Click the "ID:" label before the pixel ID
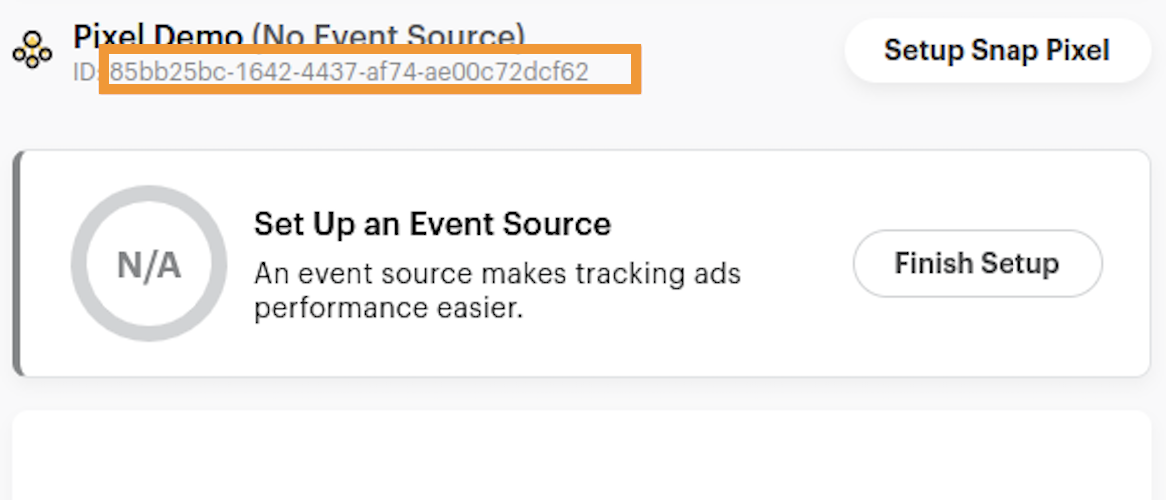The width and height of the screenshot is (1166, 500). 90,72
